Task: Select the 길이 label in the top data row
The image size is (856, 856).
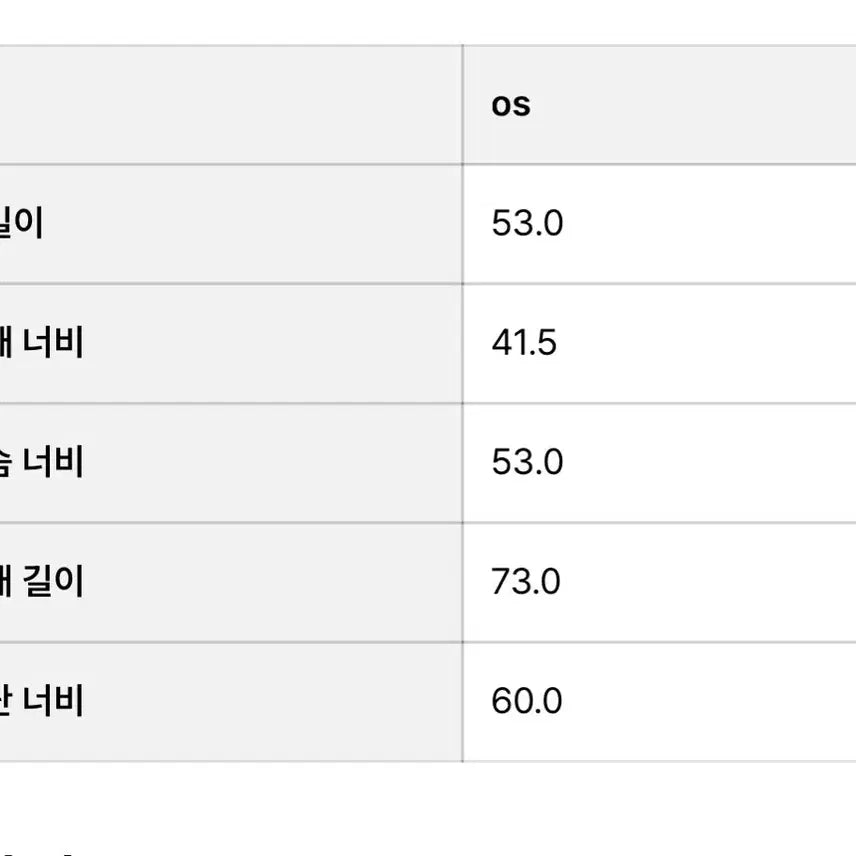Action: point(21,223)
